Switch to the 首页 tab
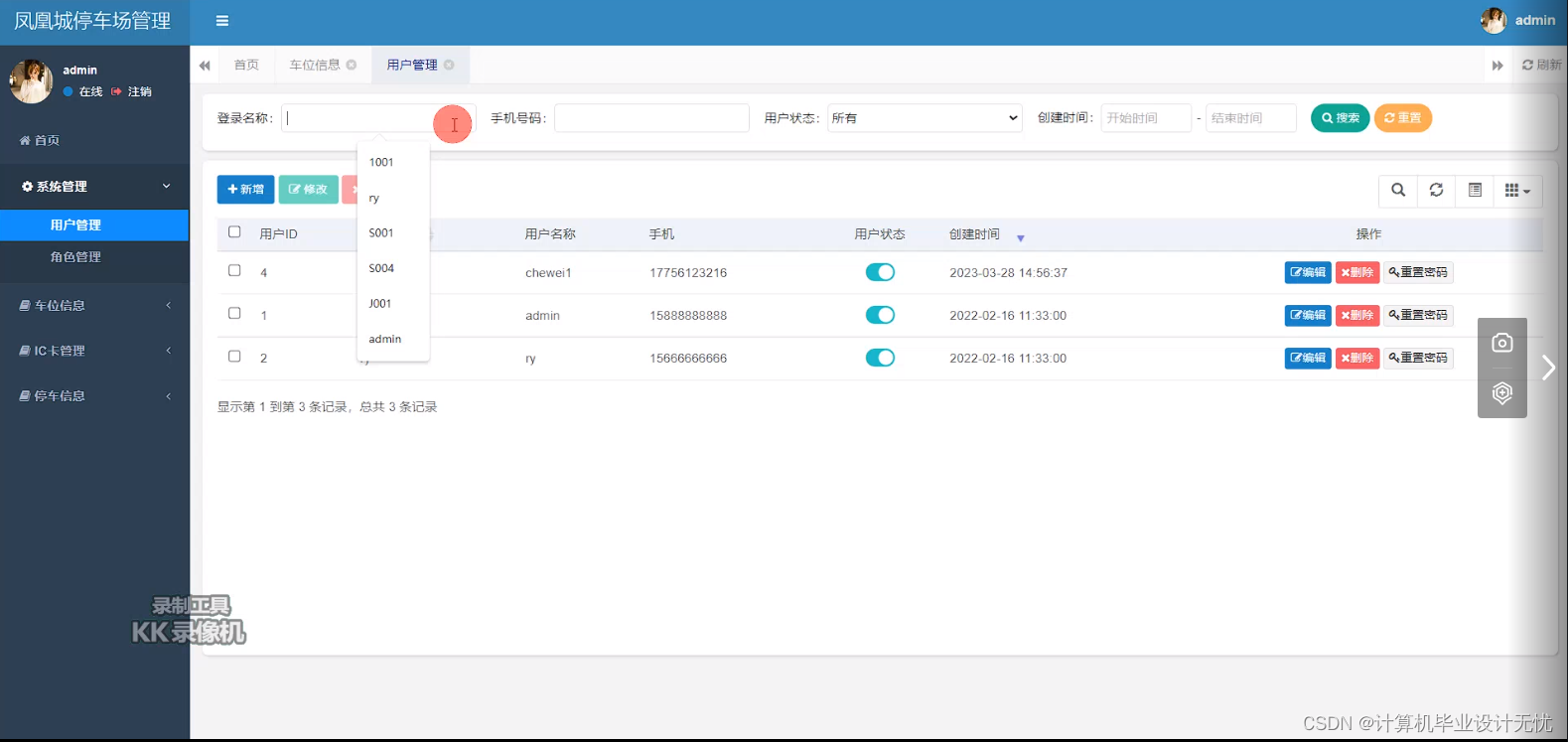The height and width of the screenshot is (742, 1568). coord(246,65)
